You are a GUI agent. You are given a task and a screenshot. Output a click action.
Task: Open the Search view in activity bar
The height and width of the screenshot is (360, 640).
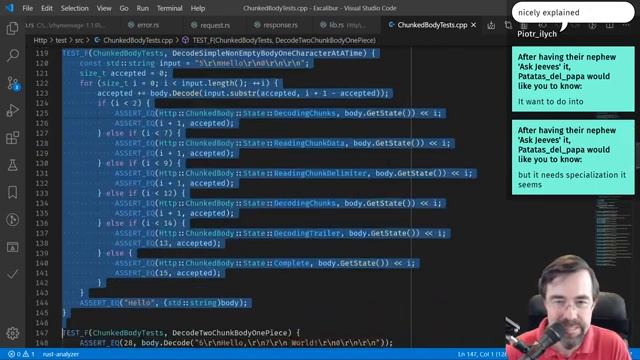pos(12,55)
